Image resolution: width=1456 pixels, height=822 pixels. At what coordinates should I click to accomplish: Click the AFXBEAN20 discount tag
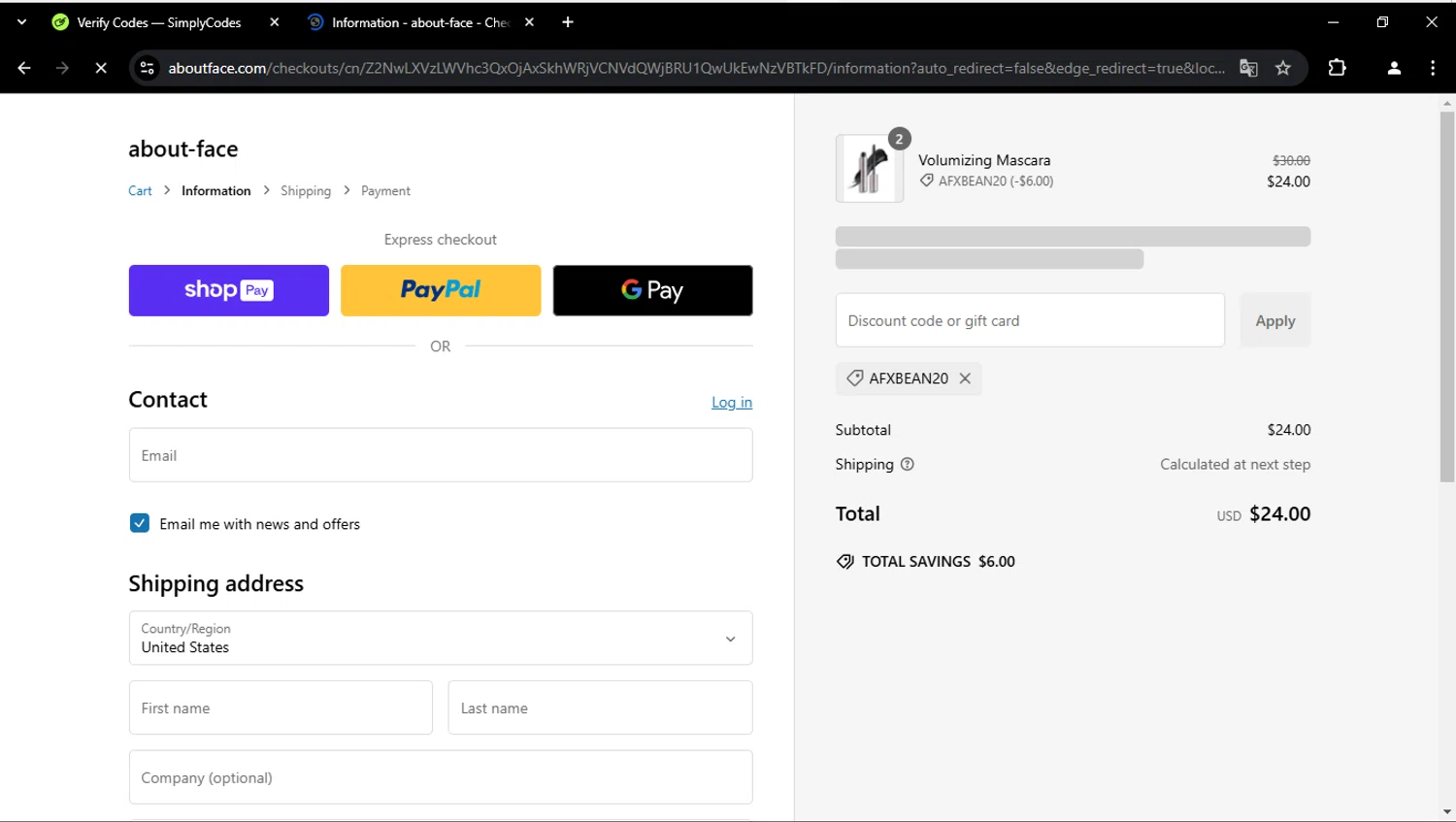pos(909,378)
